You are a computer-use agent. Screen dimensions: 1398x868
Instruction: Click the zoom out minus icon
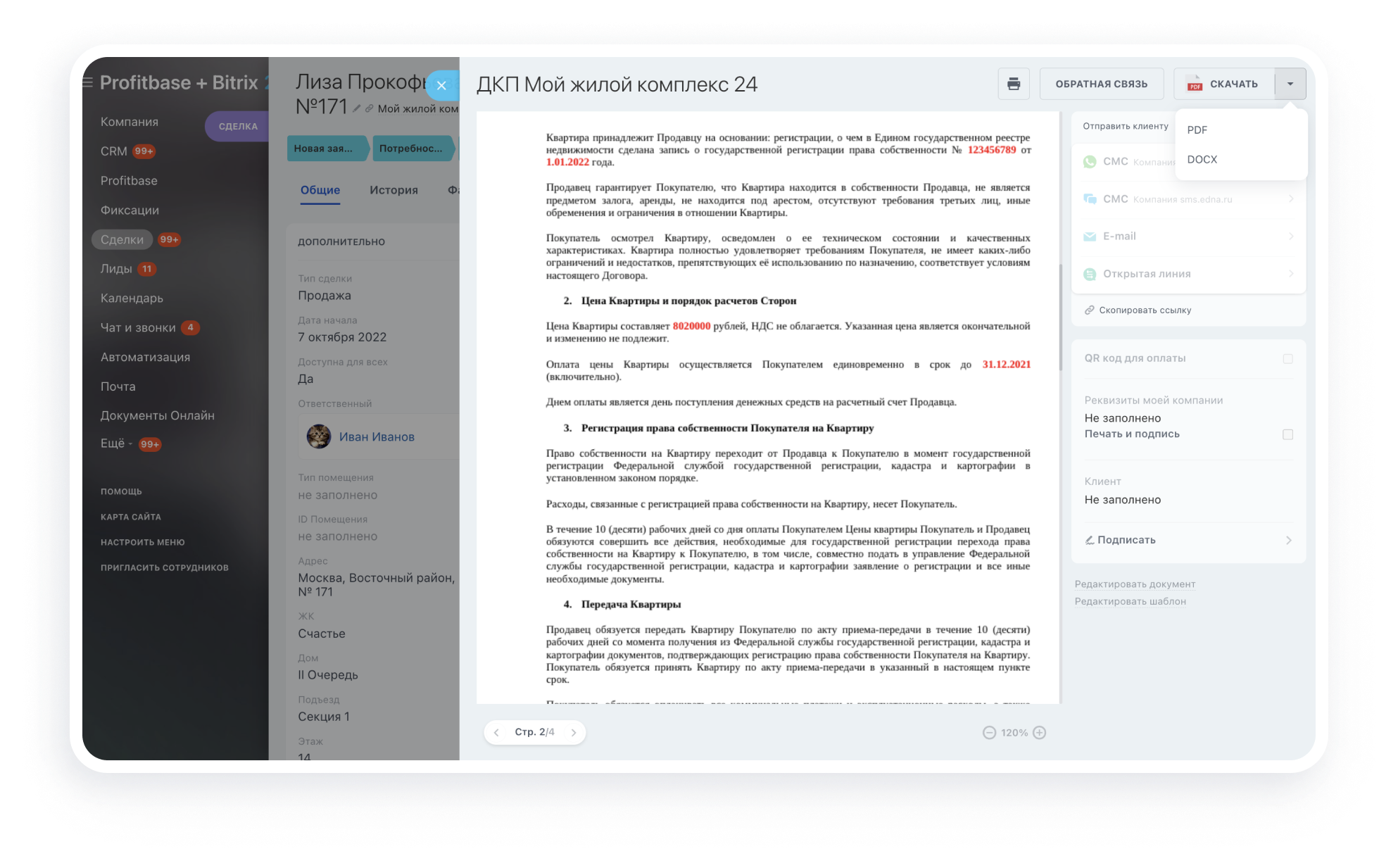989,733
